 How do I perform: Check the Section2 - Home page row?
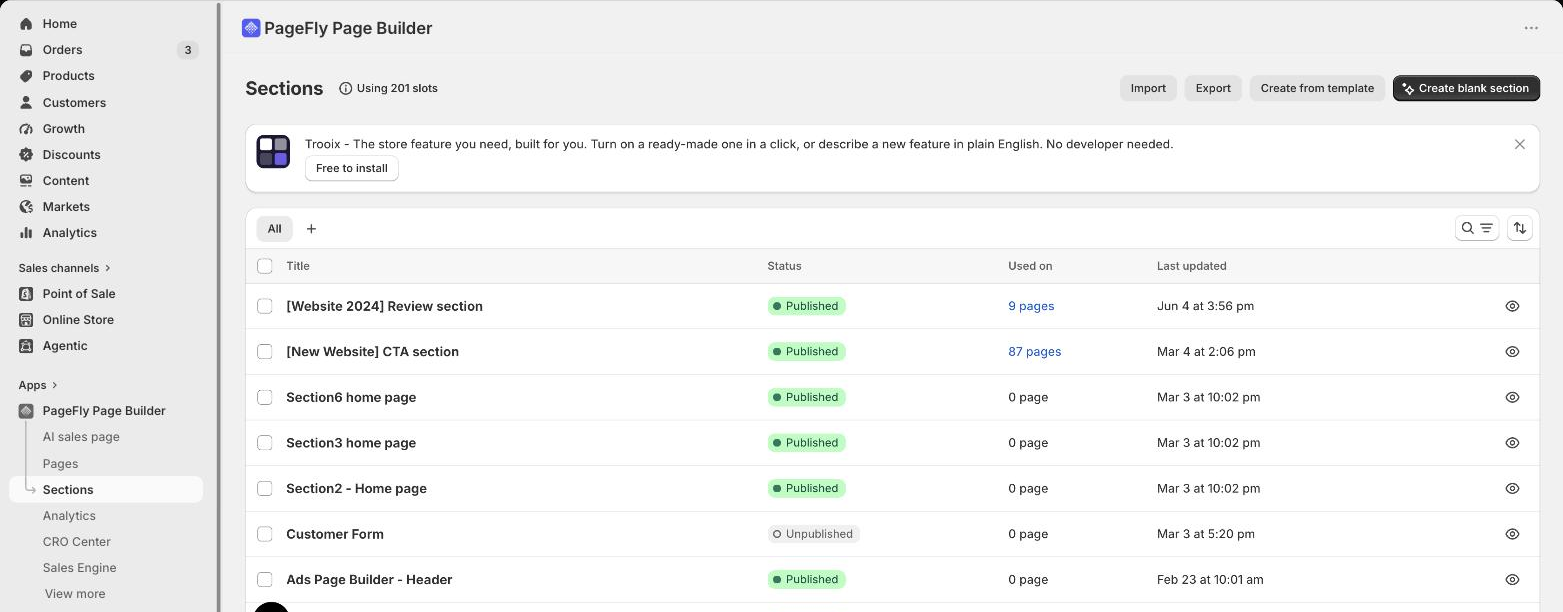[x=265, y=489]
